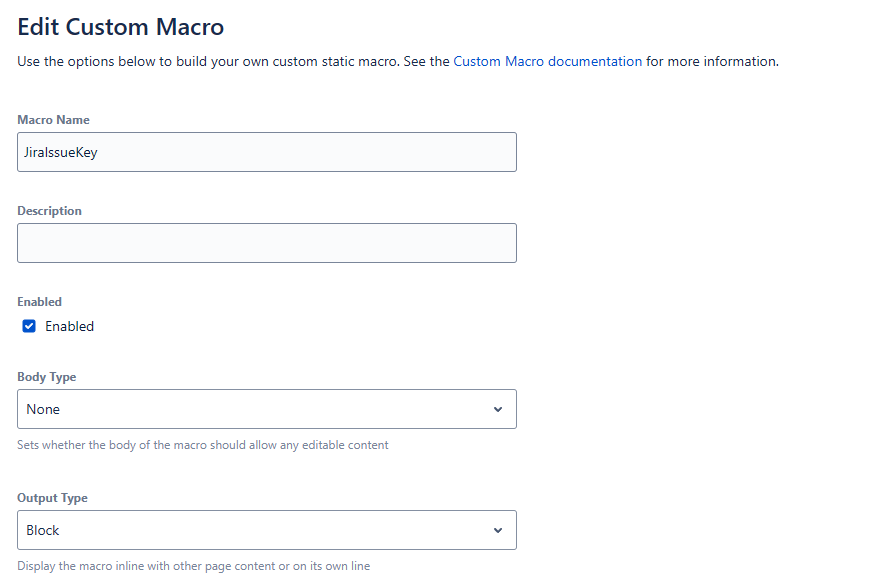Click the Enabled checkbox label text
The width and height of the screenshot is (874, 582).
tap(69, 326)
